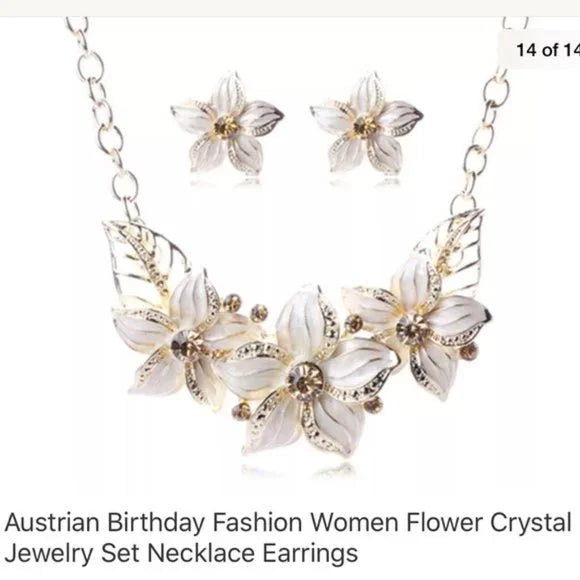The width and height of the screenshot is (580, 580).
Task: Select the right flower earring in photo
Action: pos(367,125)
